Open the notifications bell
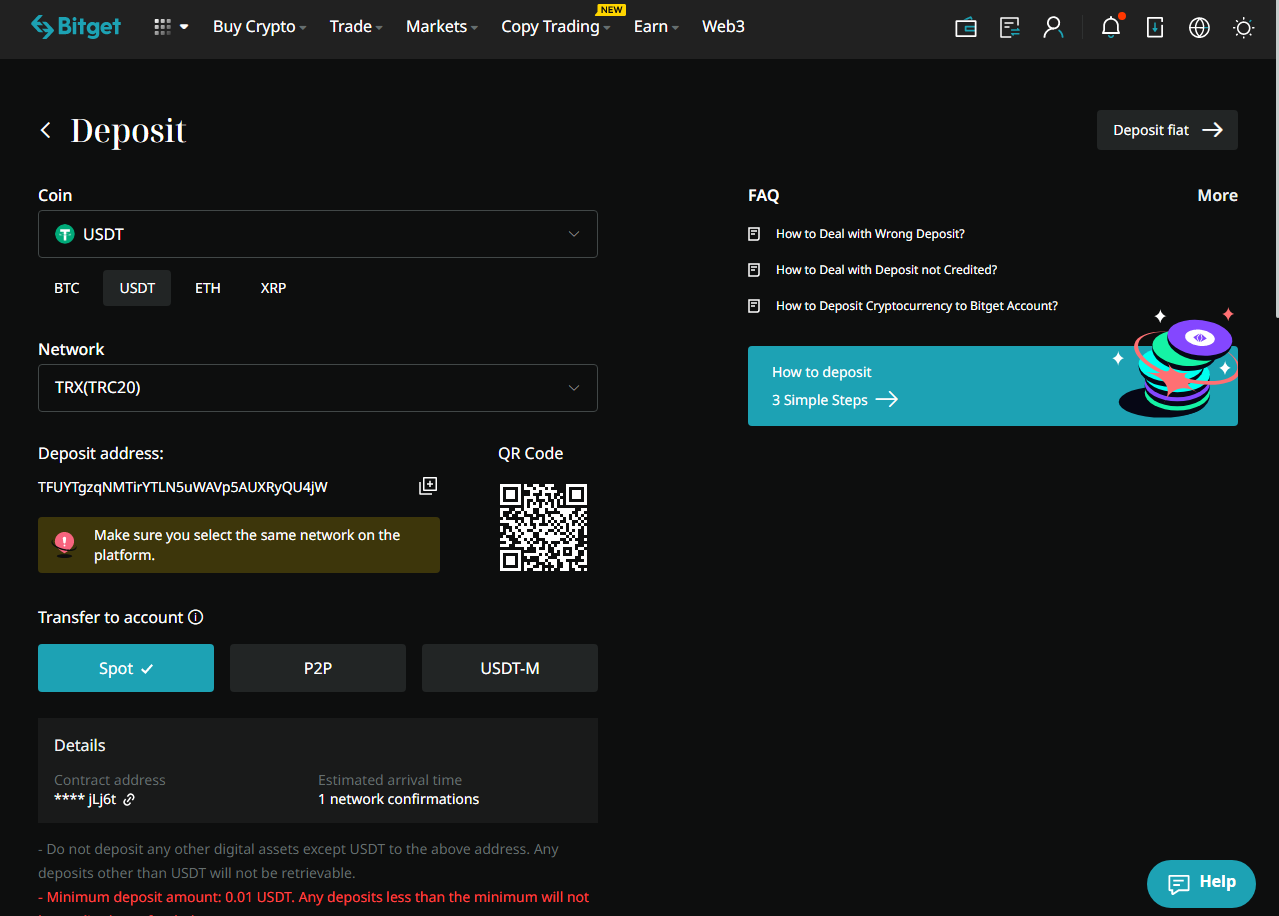This screenshot has width=1279, height=916. click(x=1111, y=27)
